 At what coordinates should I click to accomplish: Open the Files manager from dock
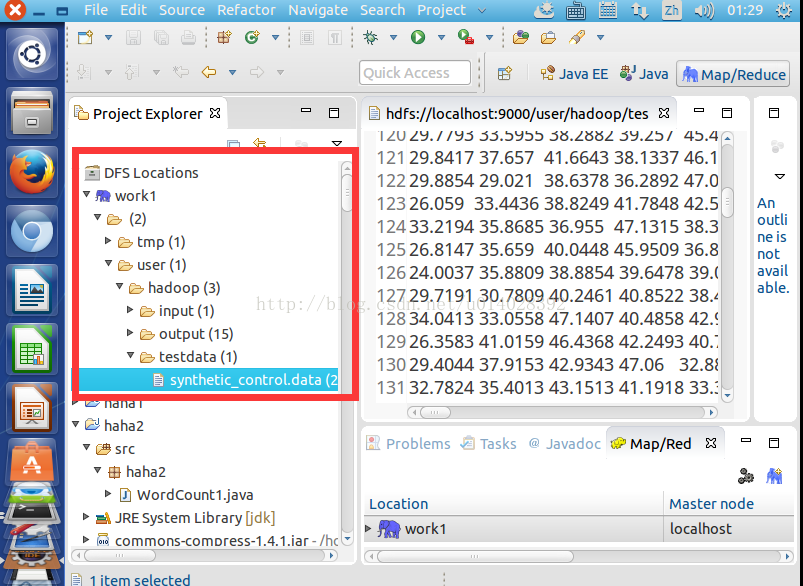pos(32,113)
